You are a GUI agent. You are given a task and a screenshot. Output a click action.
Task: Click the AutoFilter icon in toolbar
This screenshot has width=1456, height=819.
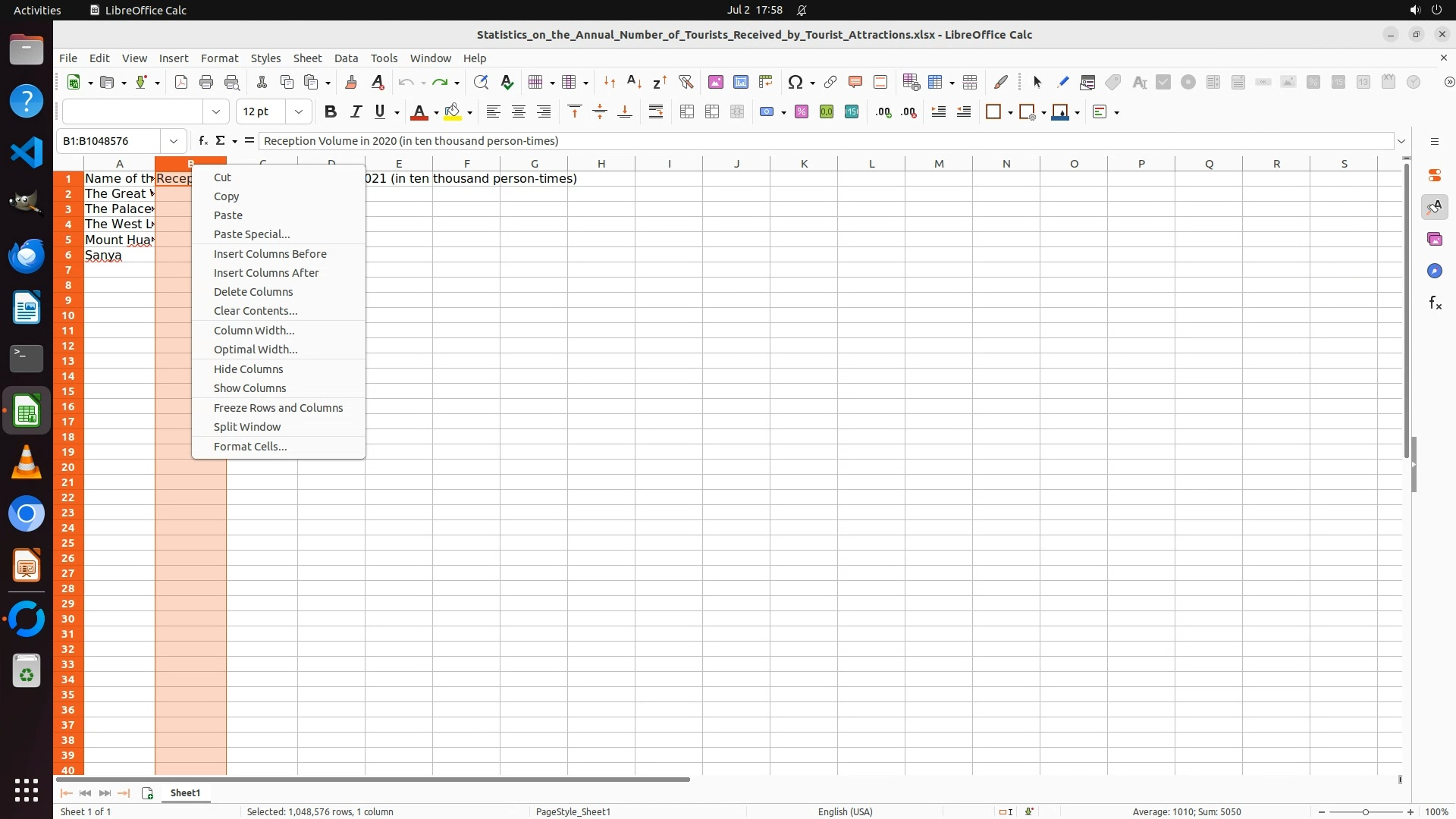(686, 82)
